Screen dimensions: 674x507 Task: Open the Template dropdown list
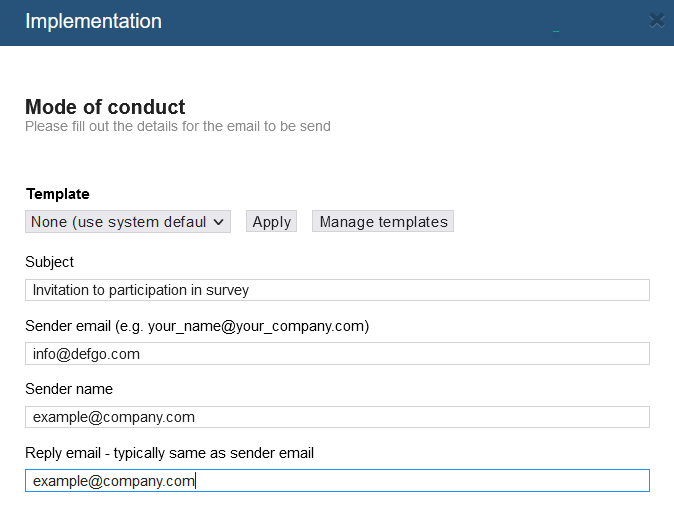coord(128,221)
